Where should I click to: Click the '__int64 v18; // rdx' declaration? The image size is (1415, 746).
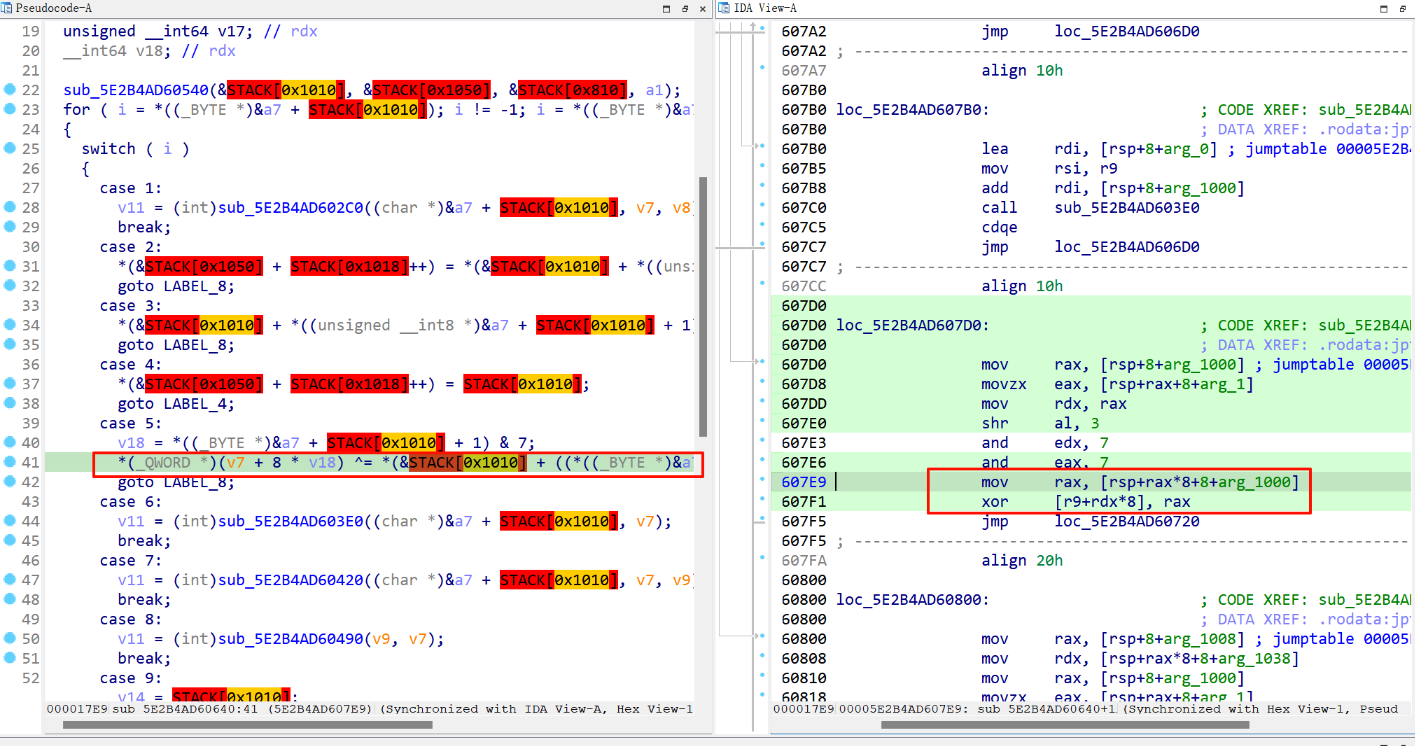tap(149, 51)
